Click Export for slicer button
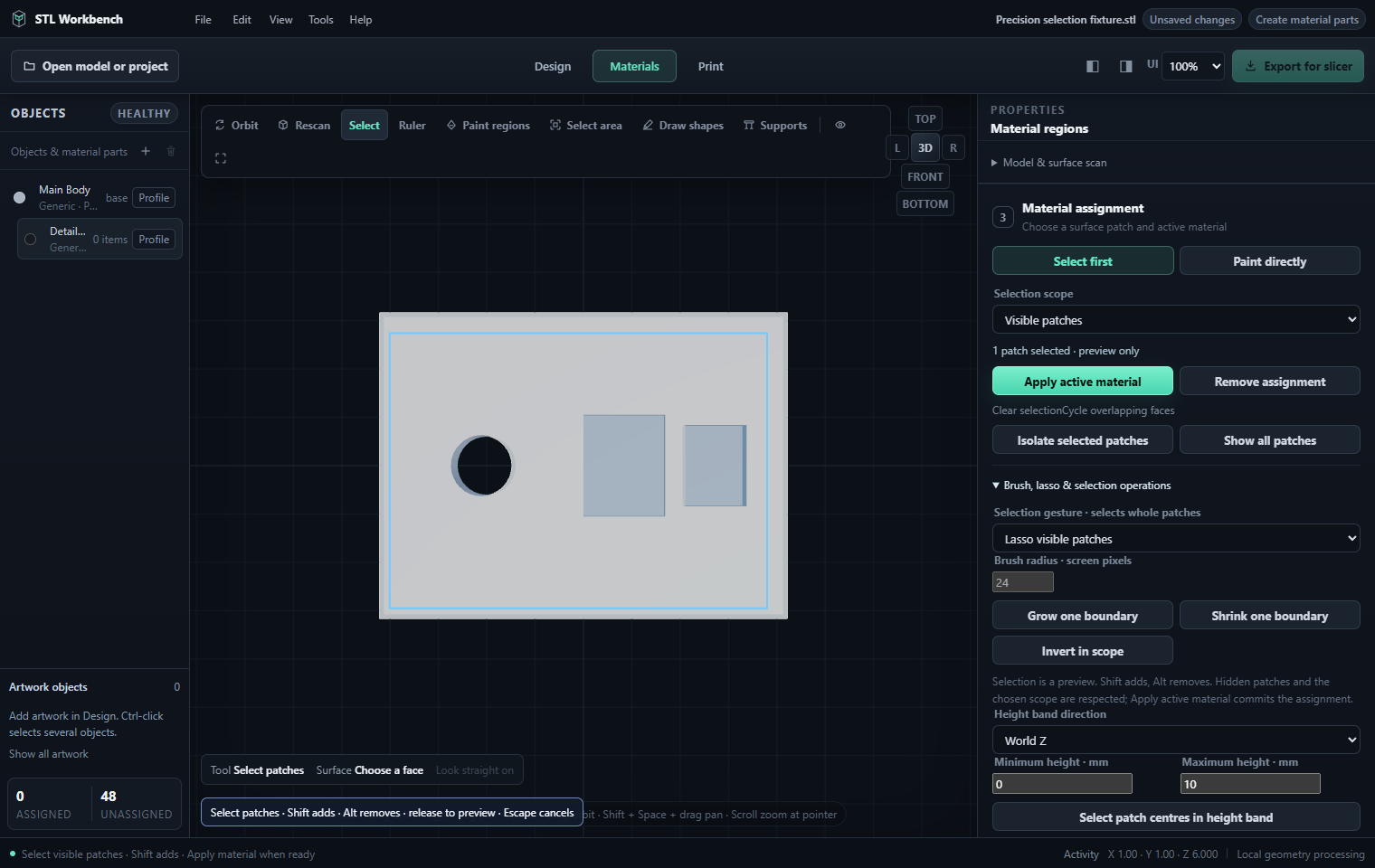The image size is (1375, 868). [x=1298, y=66]
